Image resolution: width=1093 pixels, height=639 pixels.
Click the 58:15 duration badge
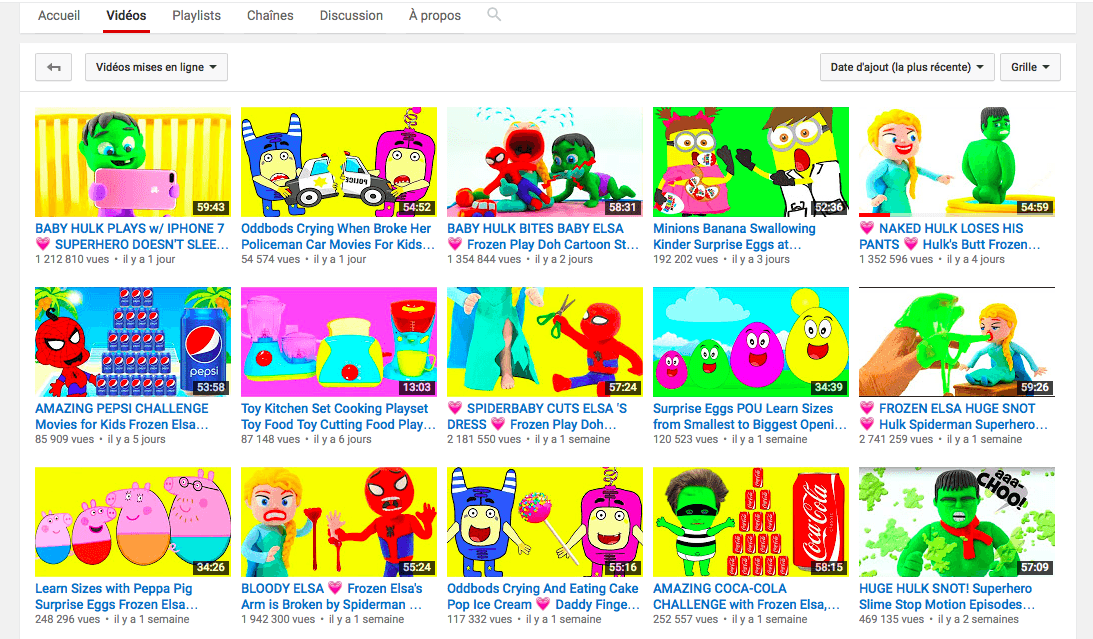pyautogui.click(x=829, y=567)
